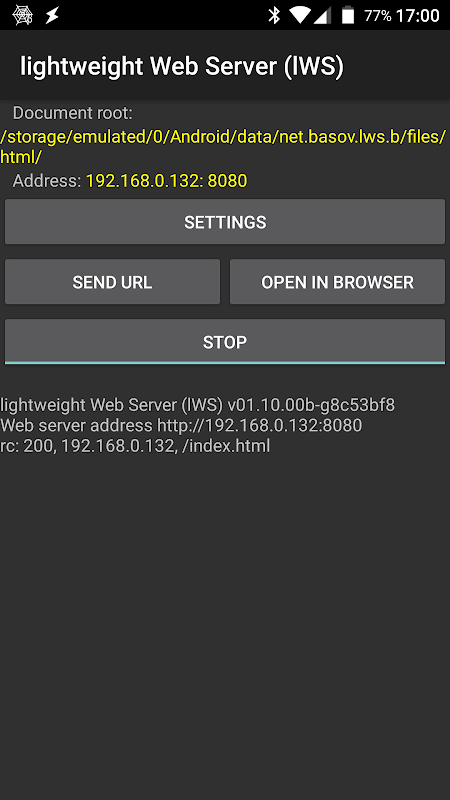Select the document root path text
This screenshot has width=450, height=800.
click(223, 147)
